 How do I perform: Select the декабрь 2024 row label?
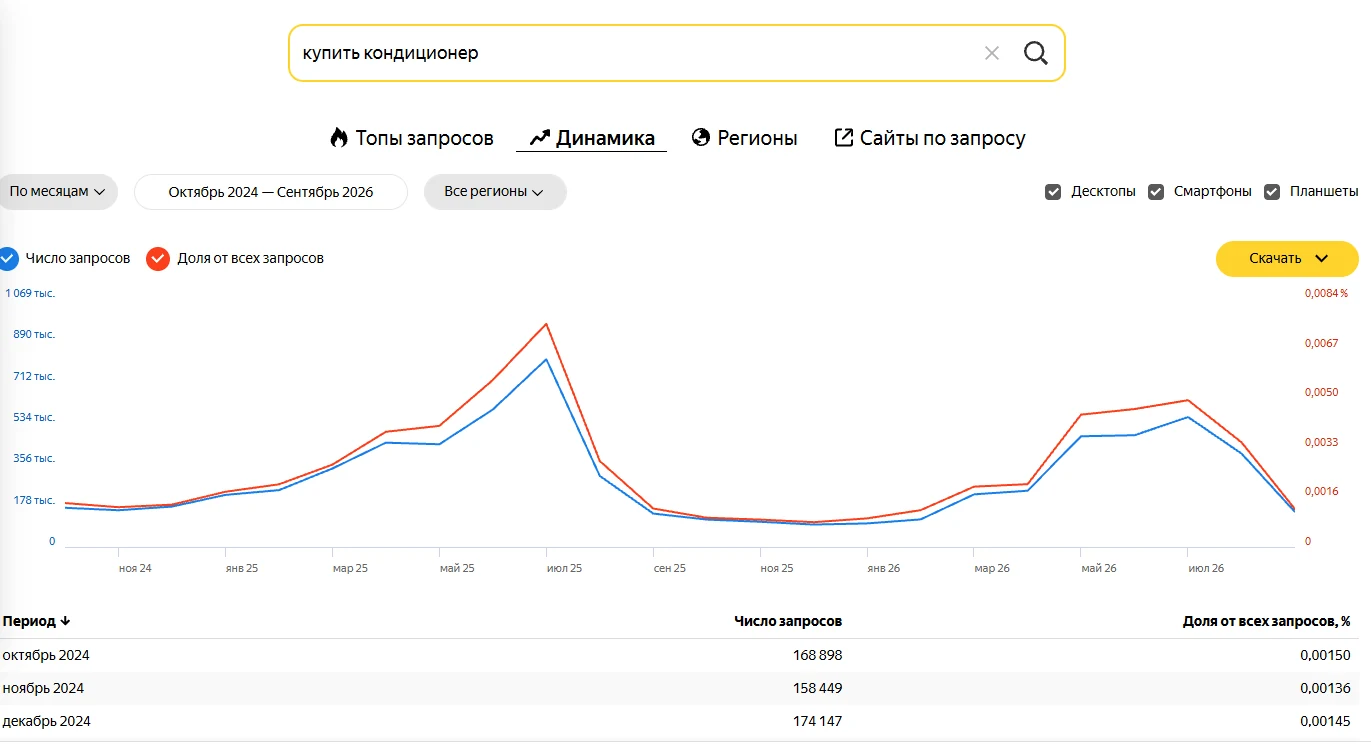pyautogui.click(x=47, y=721)
